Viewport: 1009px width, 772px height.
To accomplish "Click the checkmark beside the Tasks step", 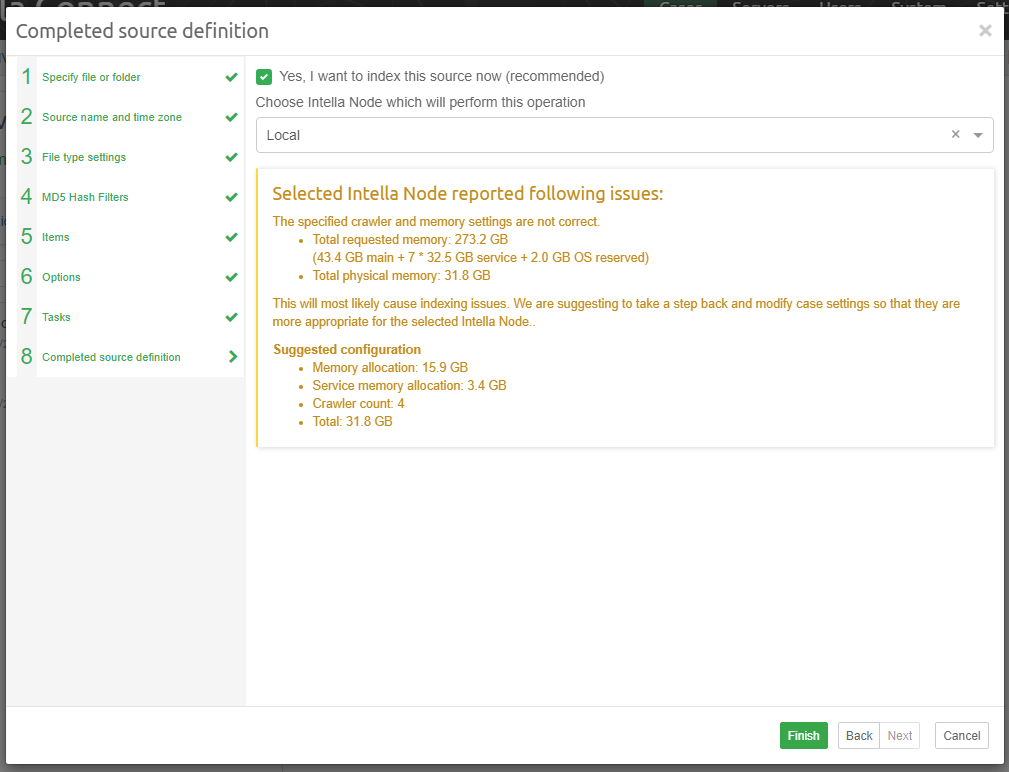I will 231,316.
